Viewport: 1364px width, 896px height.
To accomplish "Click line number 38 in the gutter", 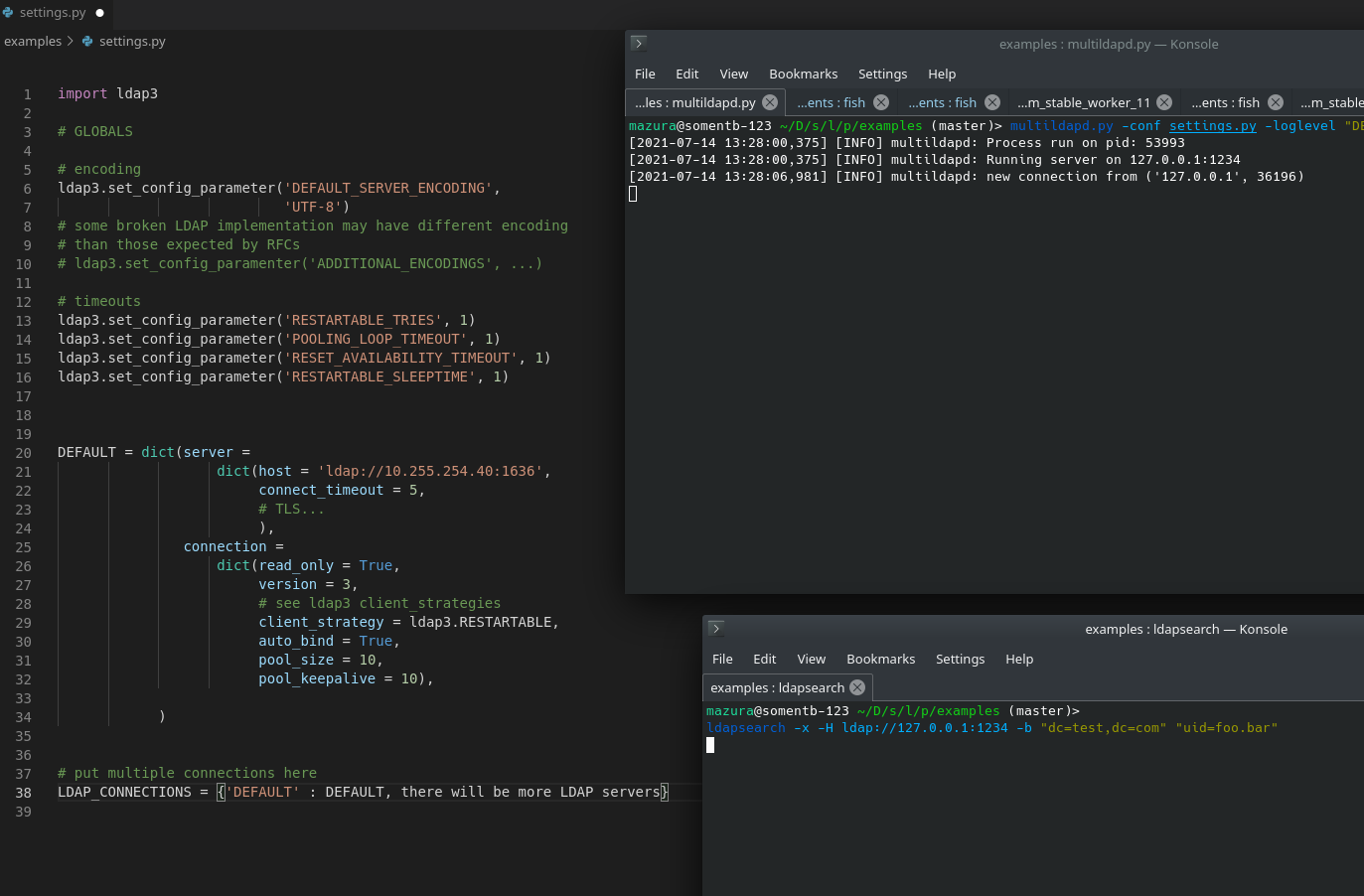I will coord(23,793).
